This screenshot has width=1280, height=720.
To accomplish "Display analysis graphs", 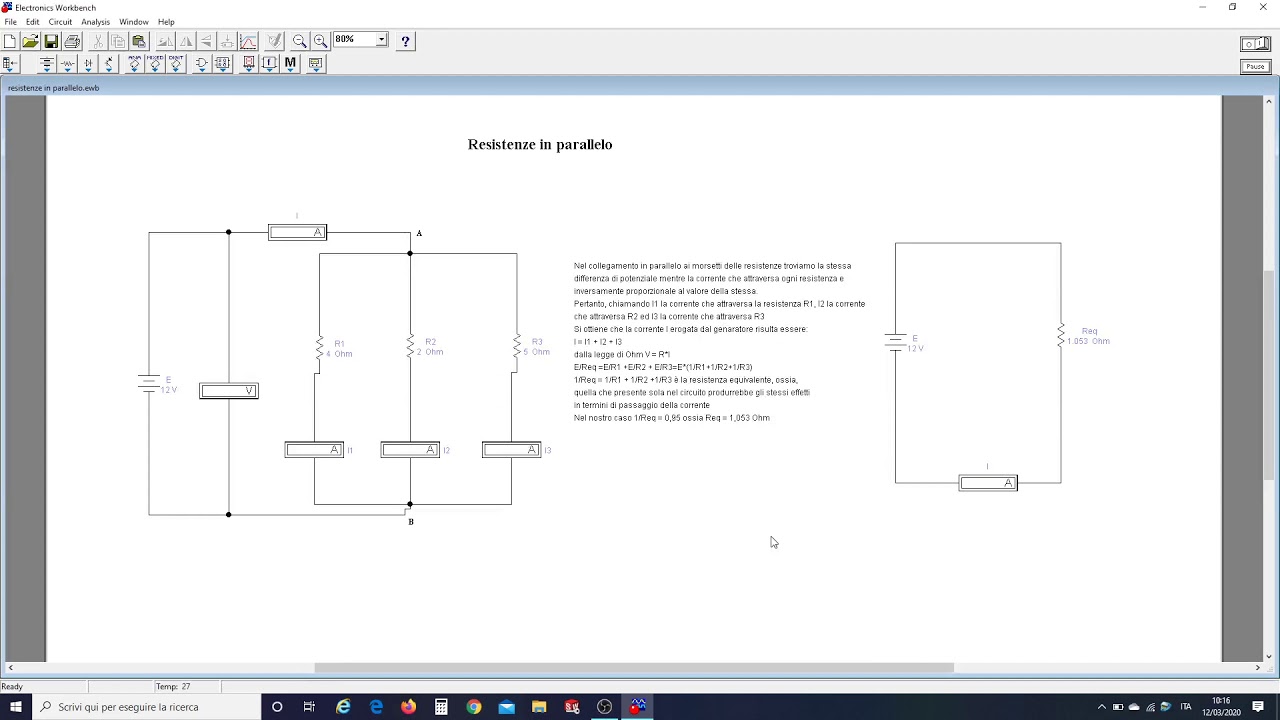I will coord(248,41).
